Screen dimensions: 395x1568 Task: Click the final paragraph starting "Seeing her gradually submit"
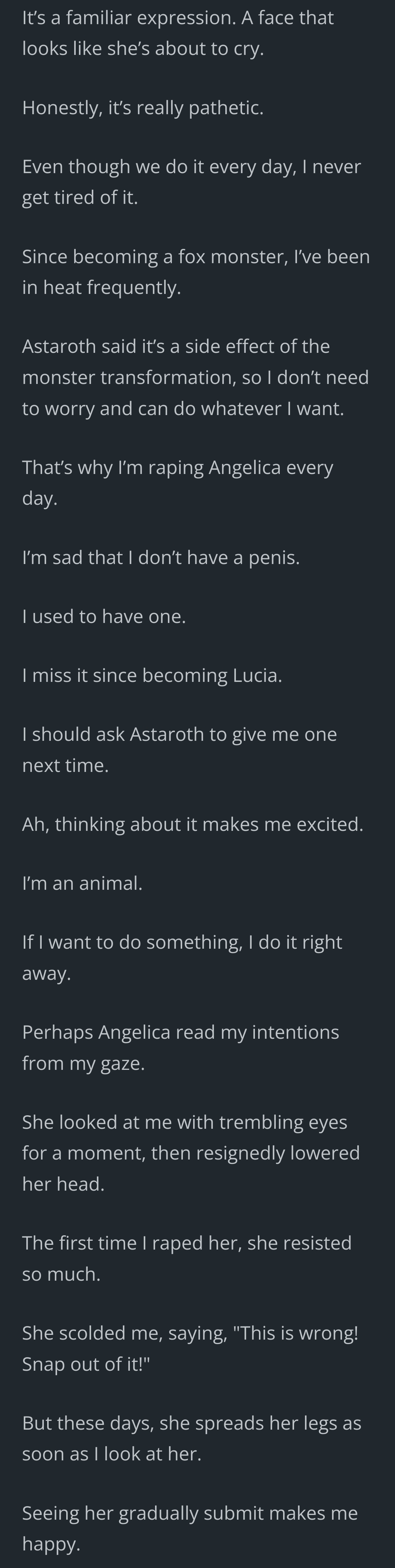click(189, 1528)
